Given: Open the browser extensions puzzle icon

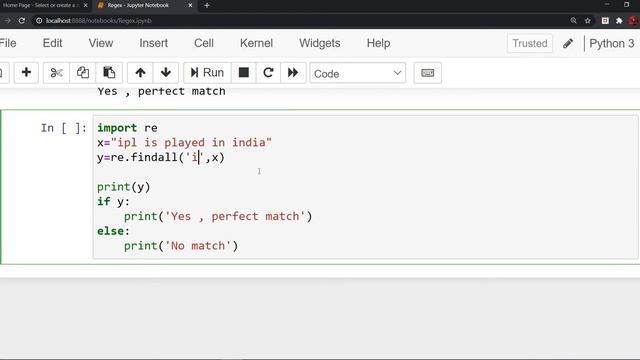Looking at the screenshot, I should tap(619, 20).
